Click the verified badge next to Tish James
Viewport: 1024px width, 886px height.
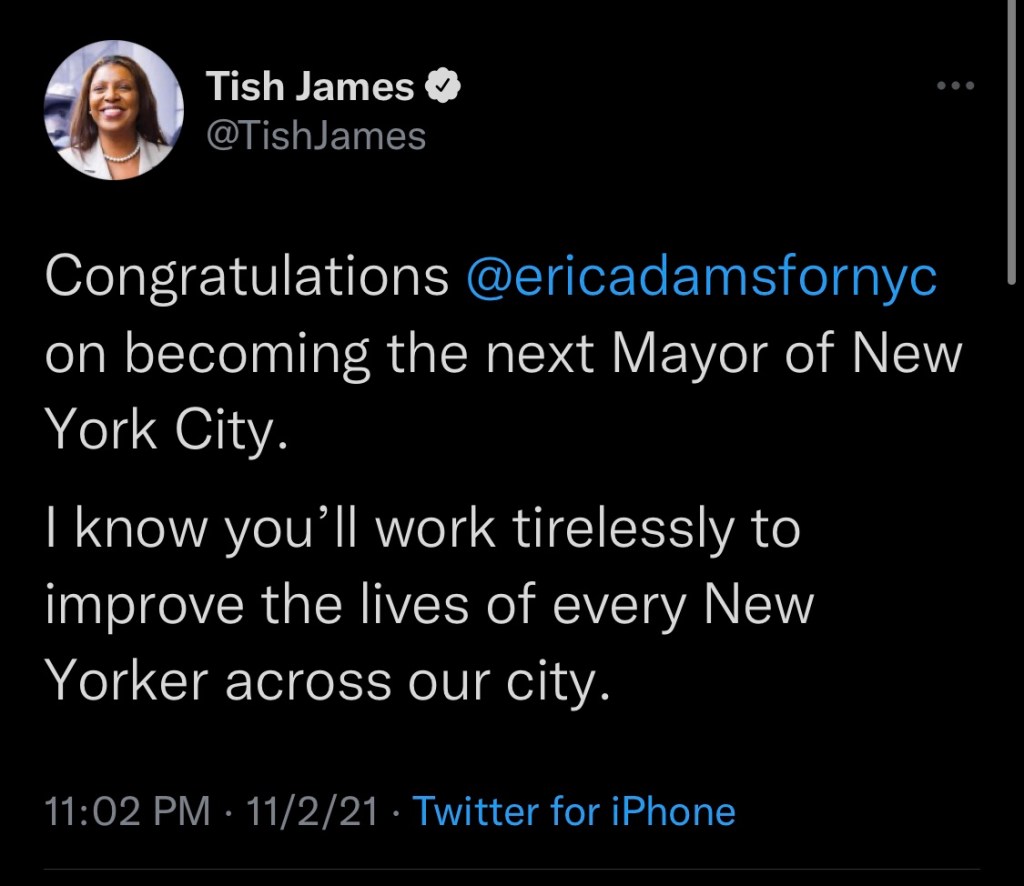click(x=443, y=88)
